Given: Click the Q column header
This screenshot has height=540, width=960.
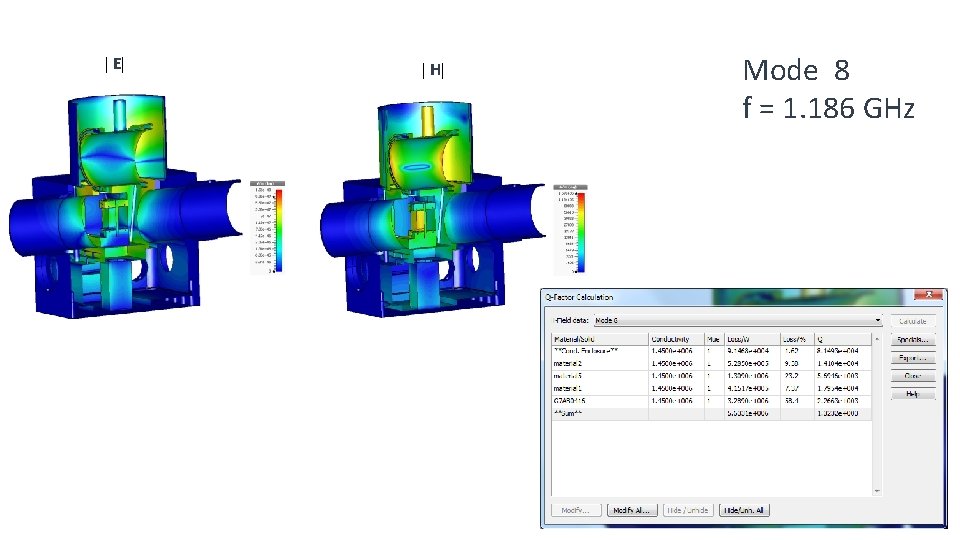Looking at the screenshot, I should tap(842, 339).
